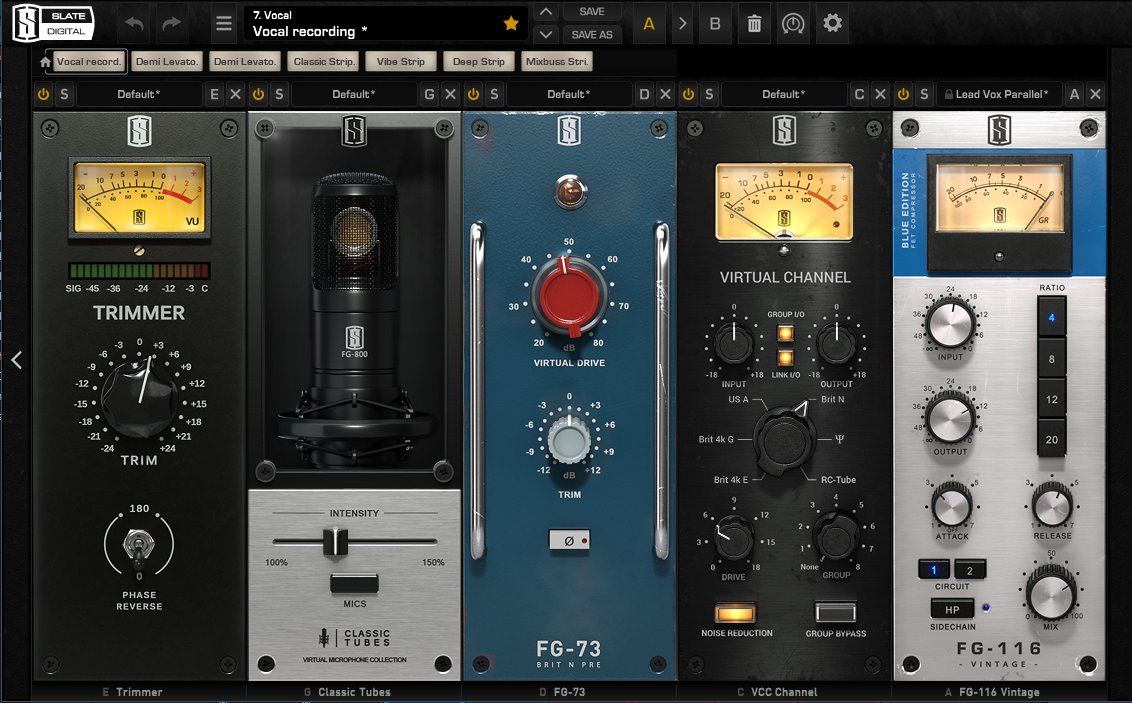Image resolution: width=1132 pixels, height=703 pixels.
Task: Open the VCC Channel Default preset dropdown
Action: [x=783, y=94]
